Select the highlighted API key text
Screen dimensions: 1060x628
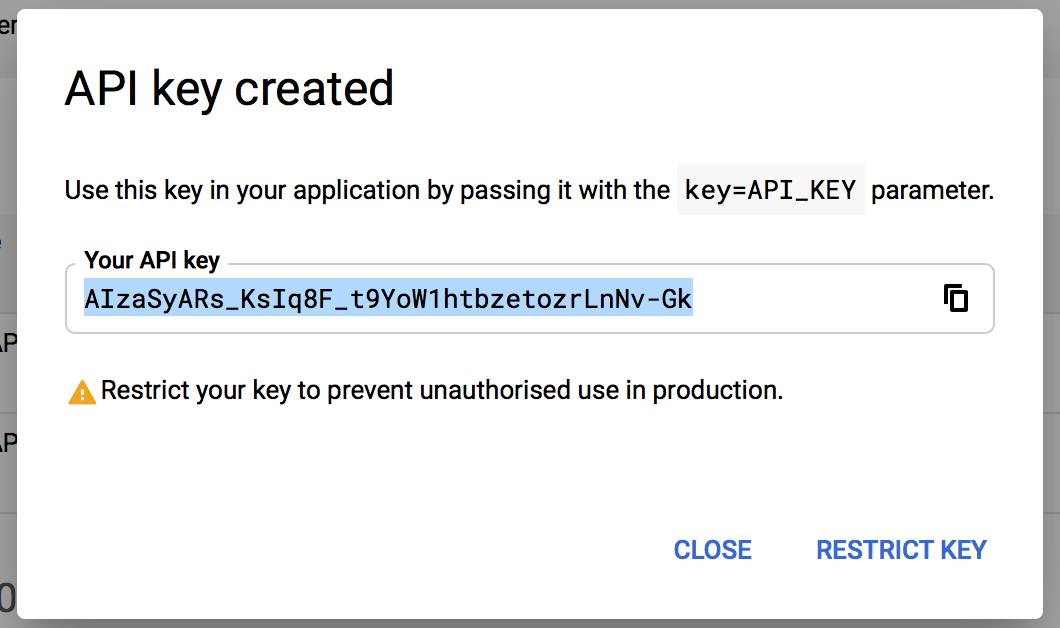tap(388, 297)
